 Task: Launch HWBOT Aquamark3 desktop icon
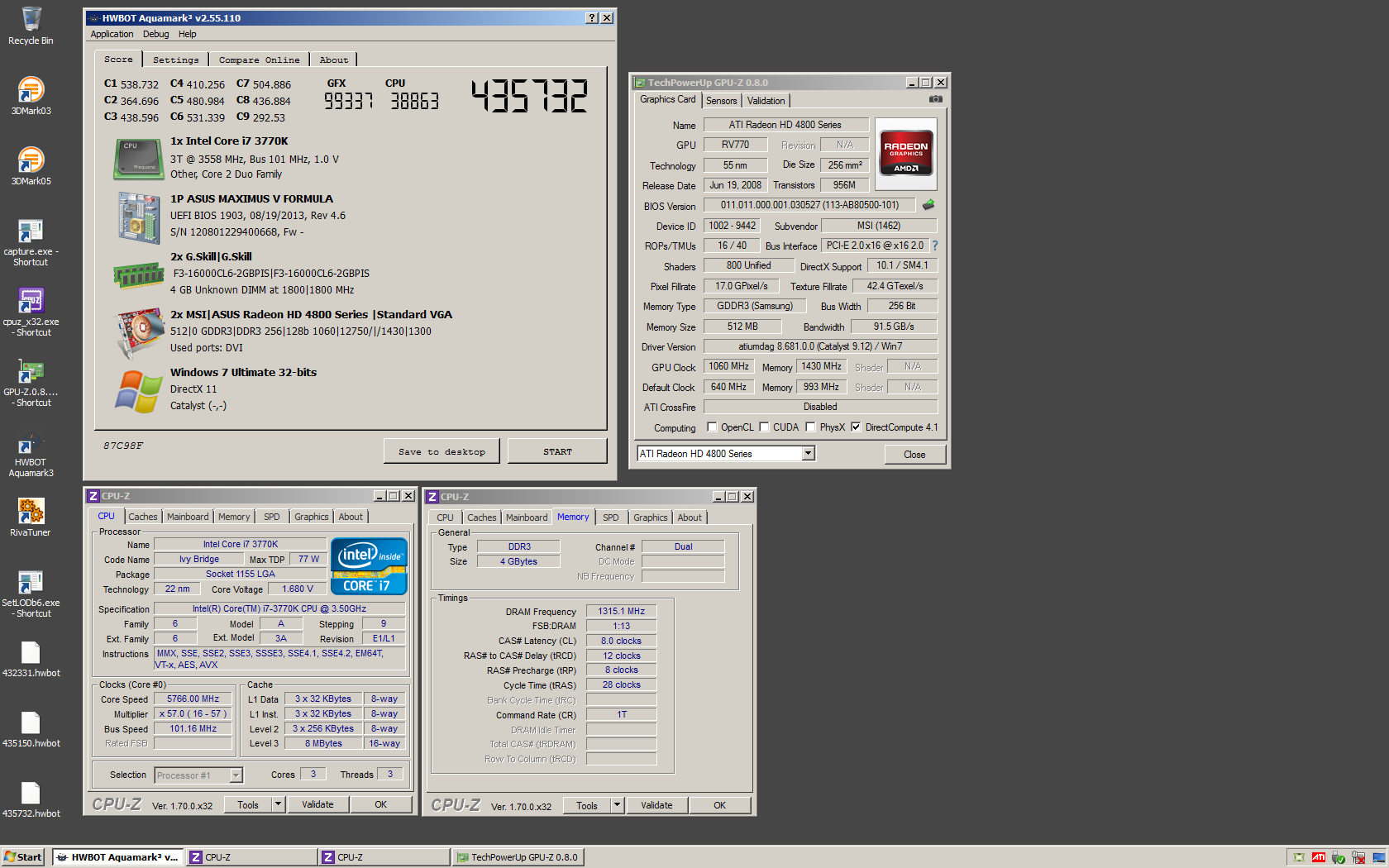(x=31, y=453)
